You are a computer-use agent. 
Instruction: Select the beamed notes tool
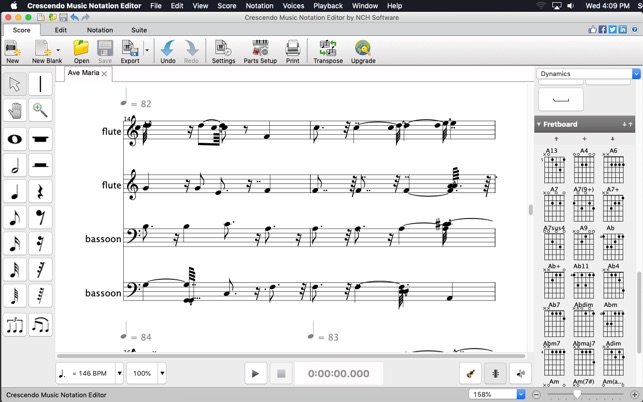coord(40,325)
